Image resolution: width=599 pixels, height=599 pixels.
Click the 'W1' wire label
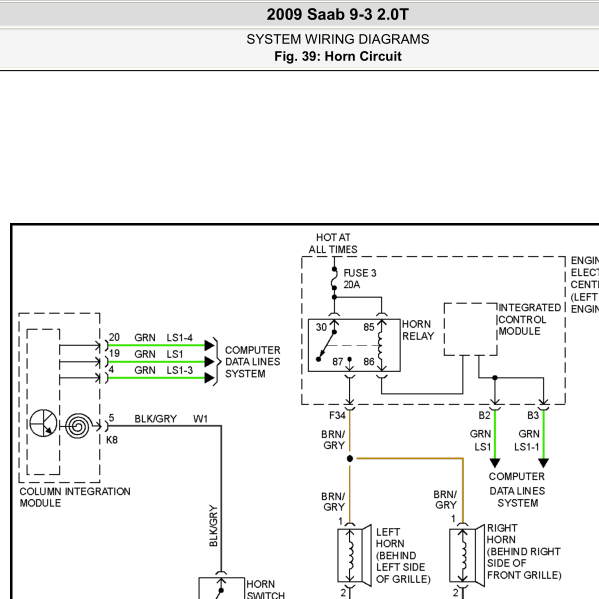[x=201, y=419]
